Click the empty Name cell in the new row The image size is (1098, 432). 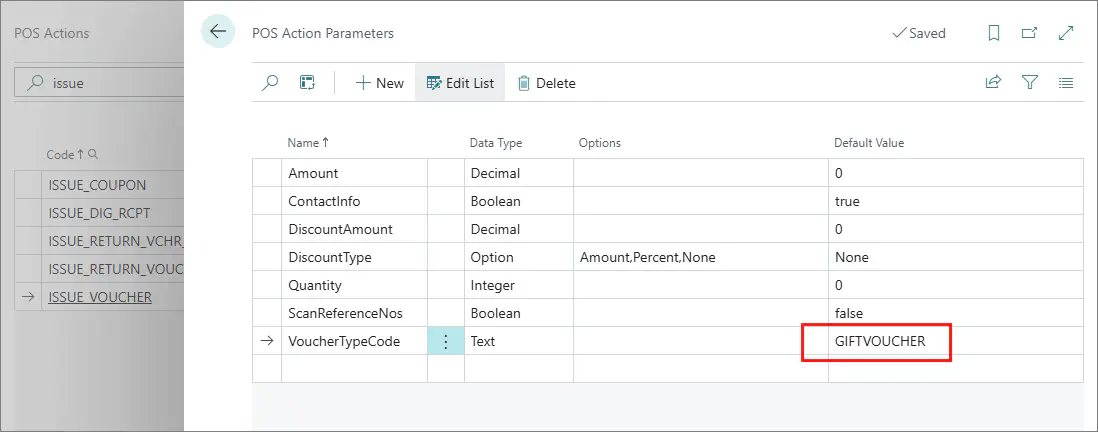[x=354, y=368]
